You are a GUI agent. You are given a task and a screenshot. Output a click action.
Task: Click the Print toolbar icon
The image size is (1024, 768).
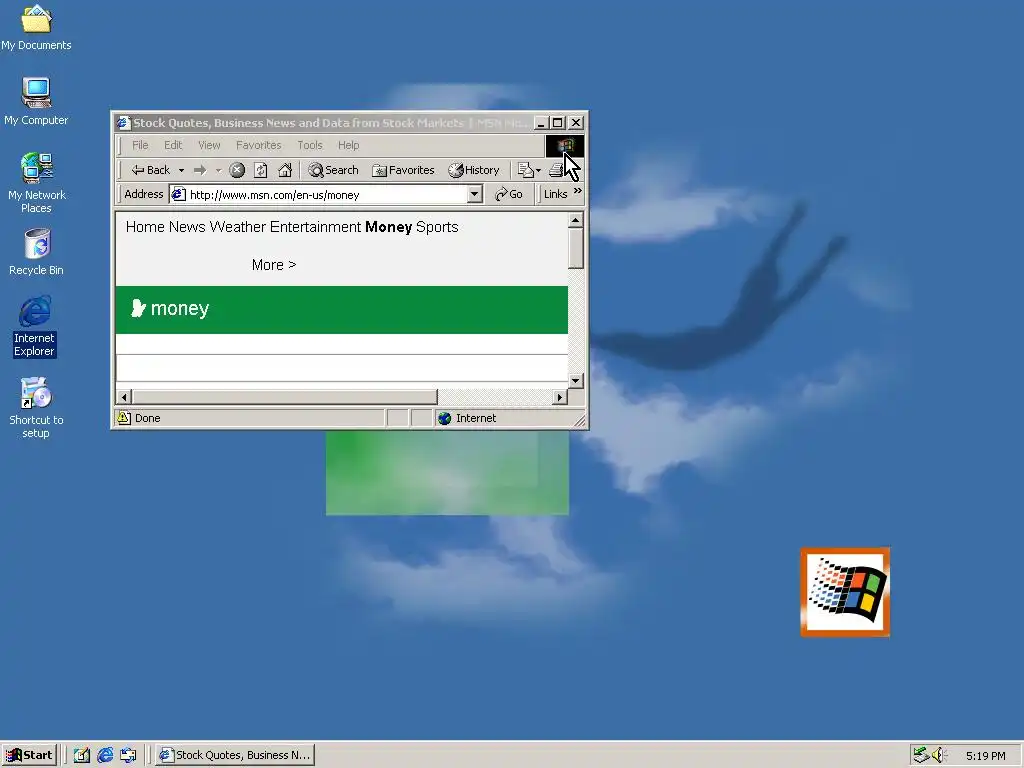pos(556,170)
